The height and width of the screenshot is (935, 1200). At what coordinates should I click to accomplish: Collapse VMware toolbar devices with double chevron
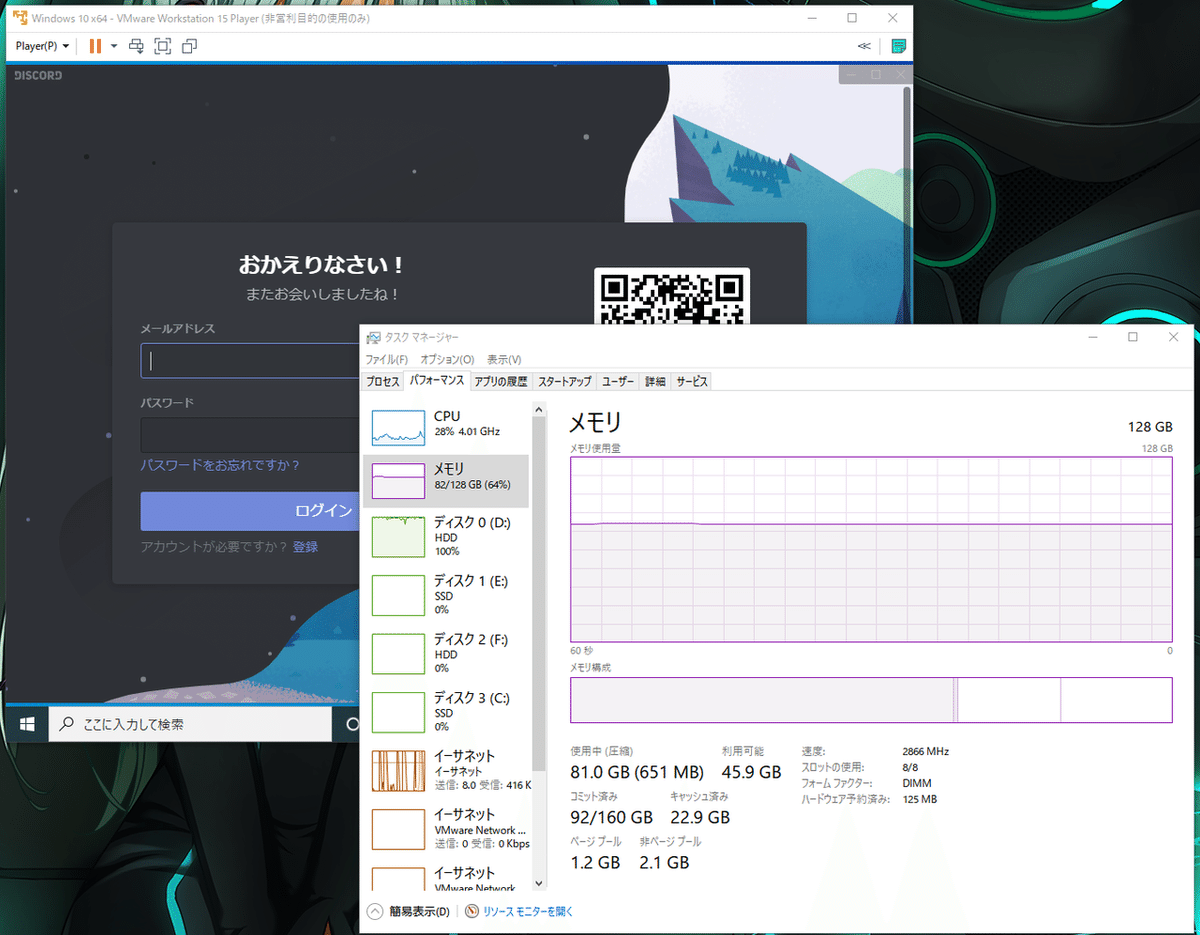coord(864,46)
